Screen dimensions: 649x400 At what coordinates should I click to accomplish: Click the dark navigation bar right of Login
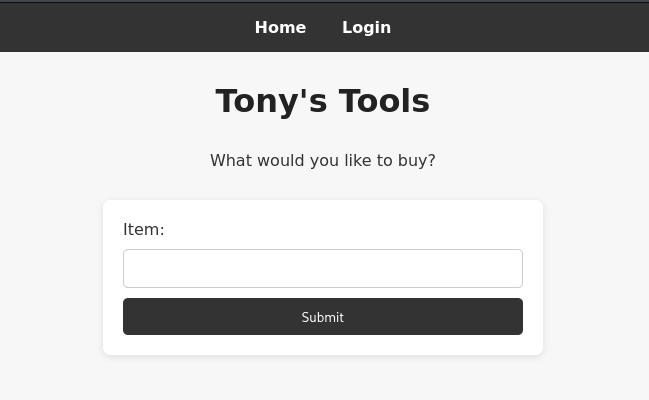tap(520, 27)
